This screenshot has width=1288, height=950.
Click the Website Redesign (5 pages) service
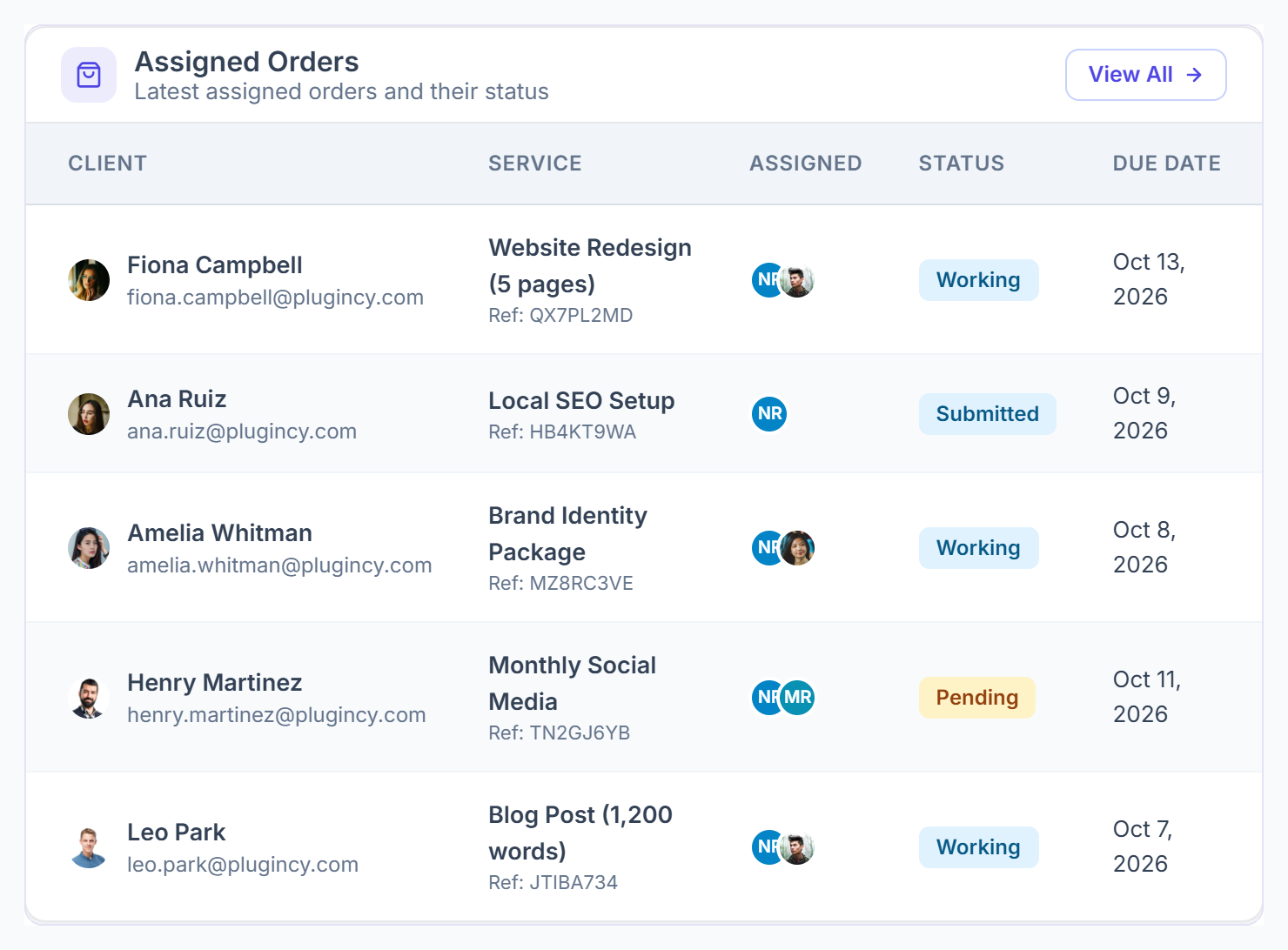(590, 266)
